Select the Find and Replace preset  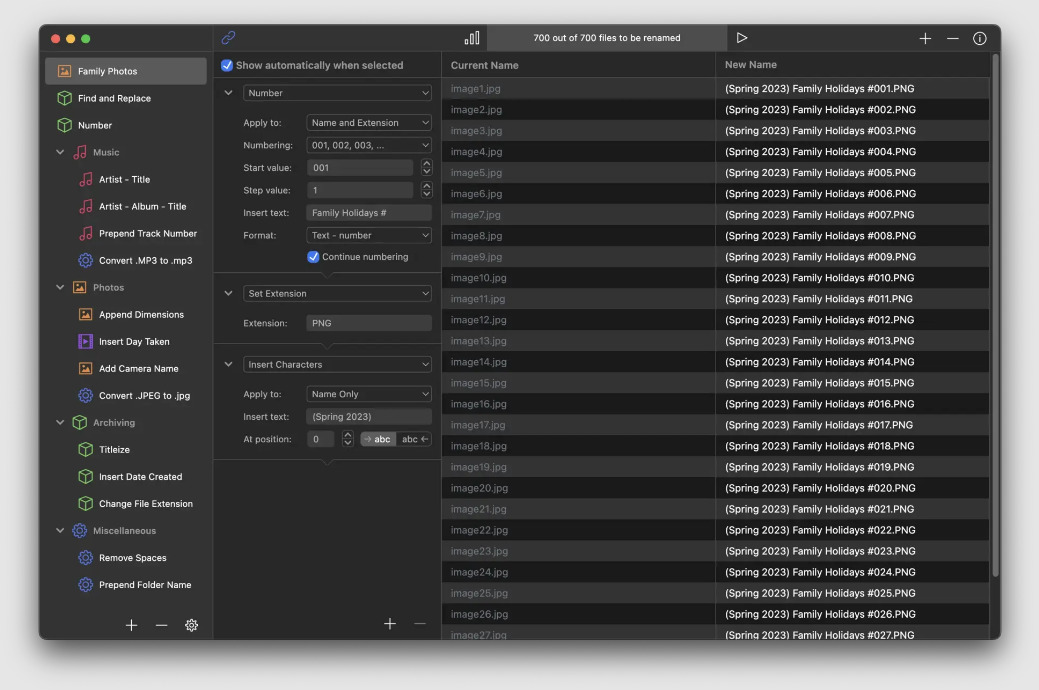(114, 98)
